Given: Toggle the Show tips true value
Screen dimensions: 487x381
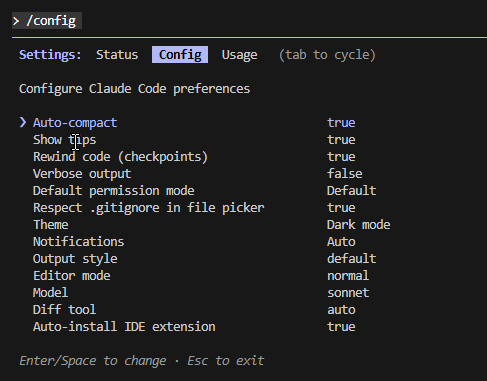Looking at the screenshot, I should click(x=341, y=140).
